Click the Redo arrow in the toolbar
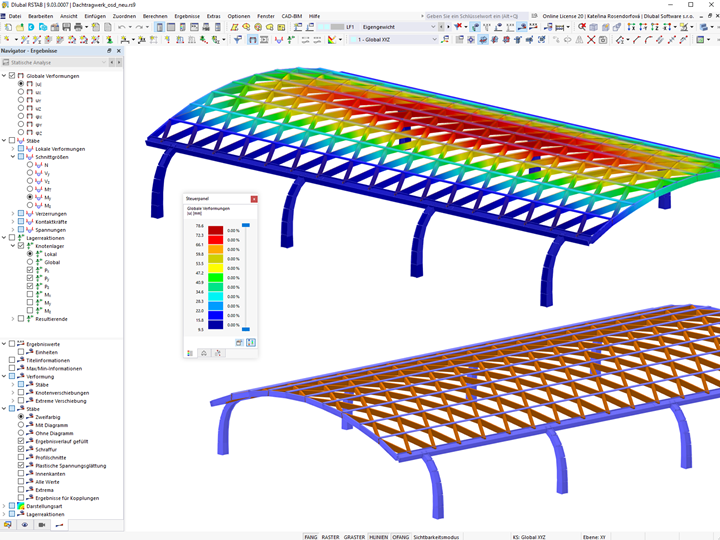The image size is (720, 540). (x=139, y=27)
